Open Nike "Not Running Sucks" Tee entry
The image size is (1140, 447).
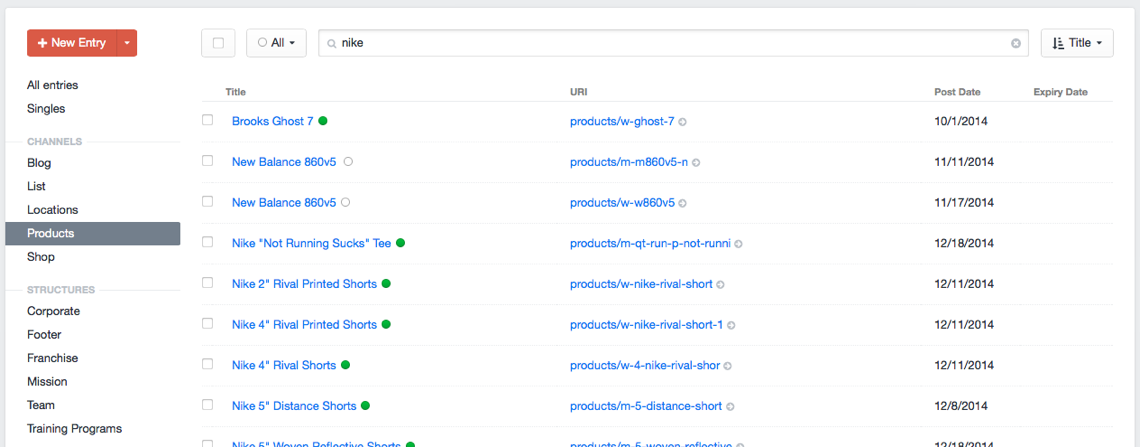click(x=312, y=243)
